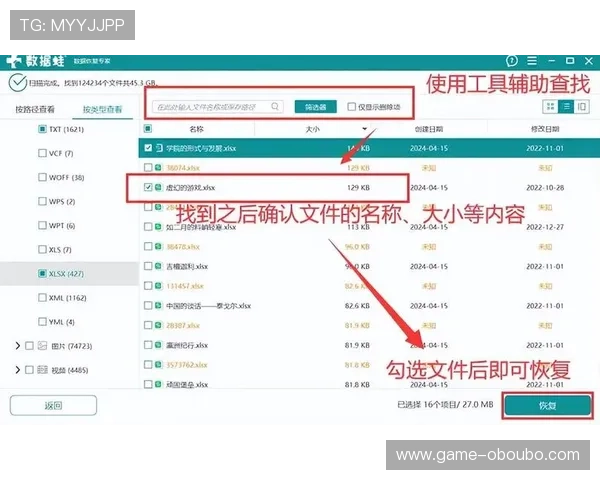
Task: Tick the VCF (7) checkbox
Action: pyautogui.click(x=42, y=153)
